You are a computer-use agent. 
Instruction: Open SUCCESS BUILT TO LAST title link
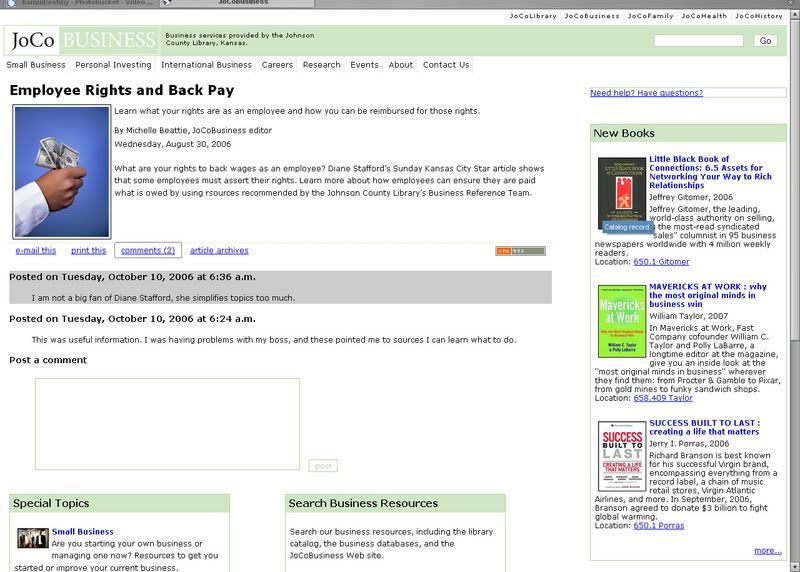click(x=705, y=427)
